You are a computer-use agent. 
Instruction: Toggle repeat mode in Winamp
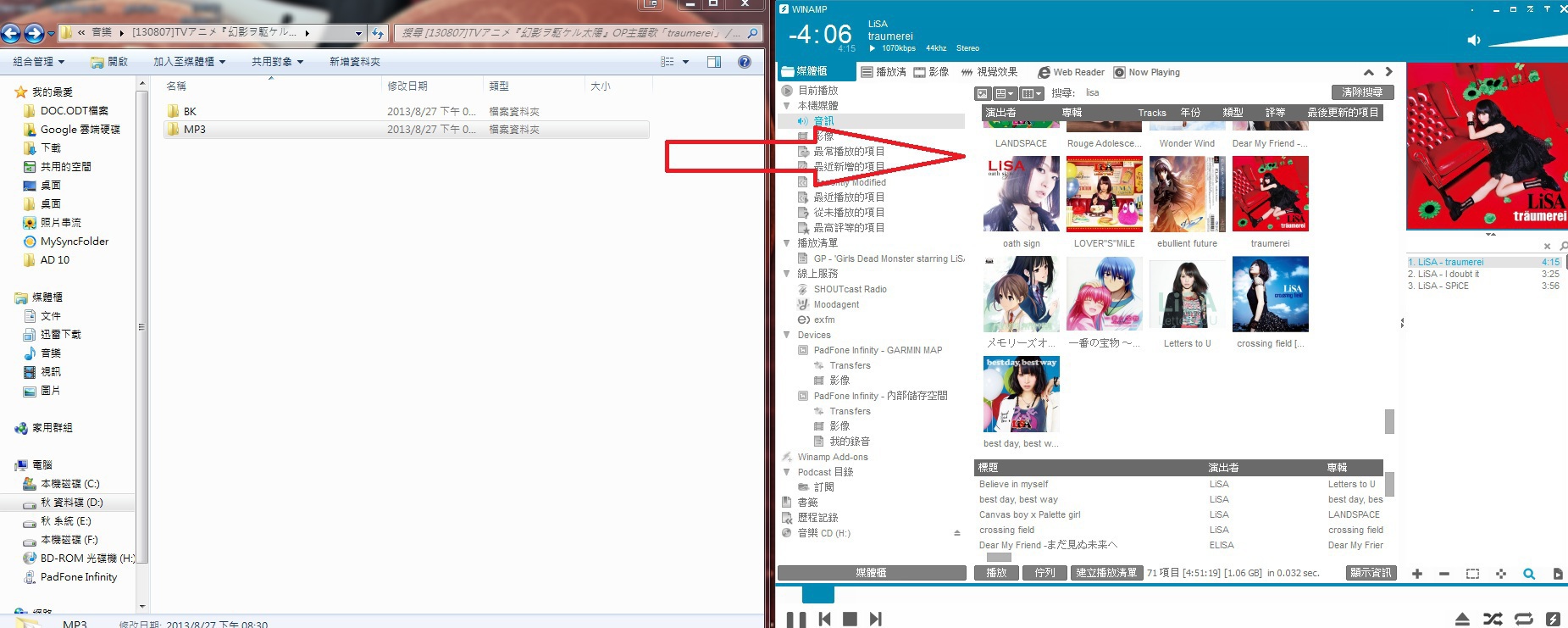tap(1523, 620)
